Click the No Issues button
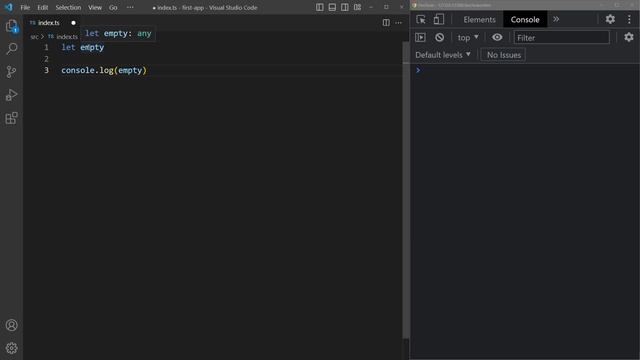 click(504, 55)
